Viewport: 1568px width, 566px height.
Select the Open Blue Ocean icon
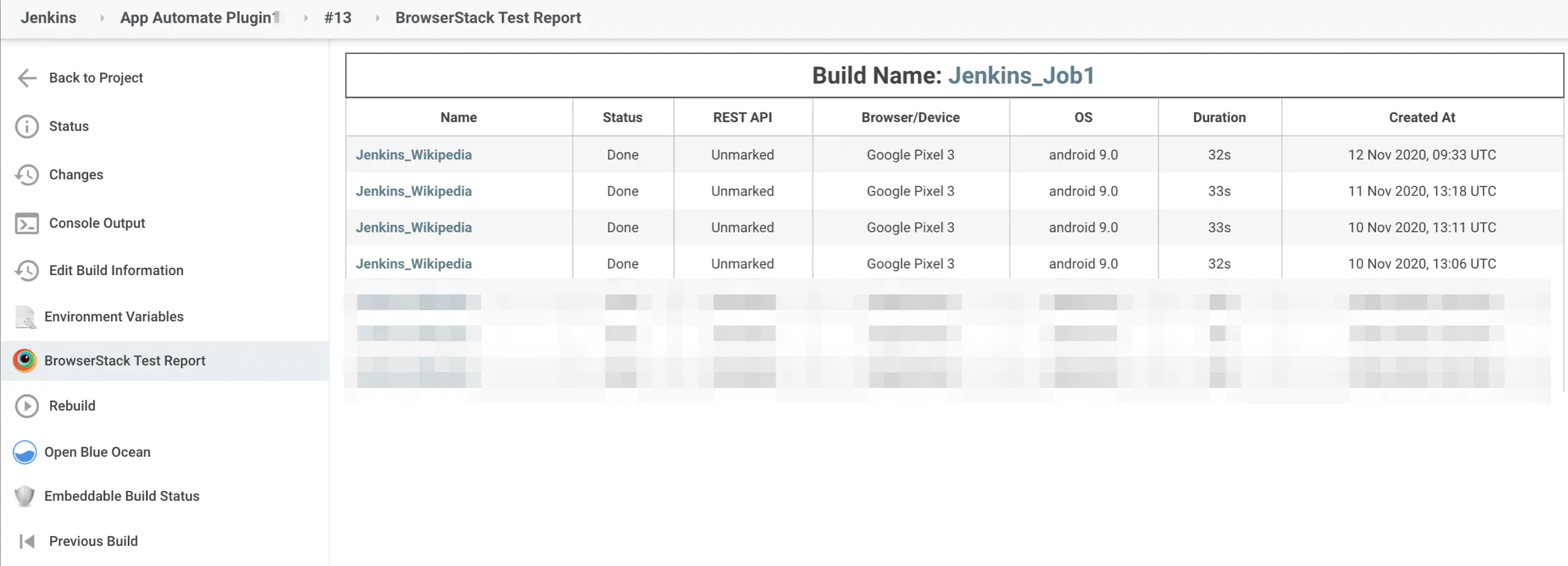coord(24,452)
